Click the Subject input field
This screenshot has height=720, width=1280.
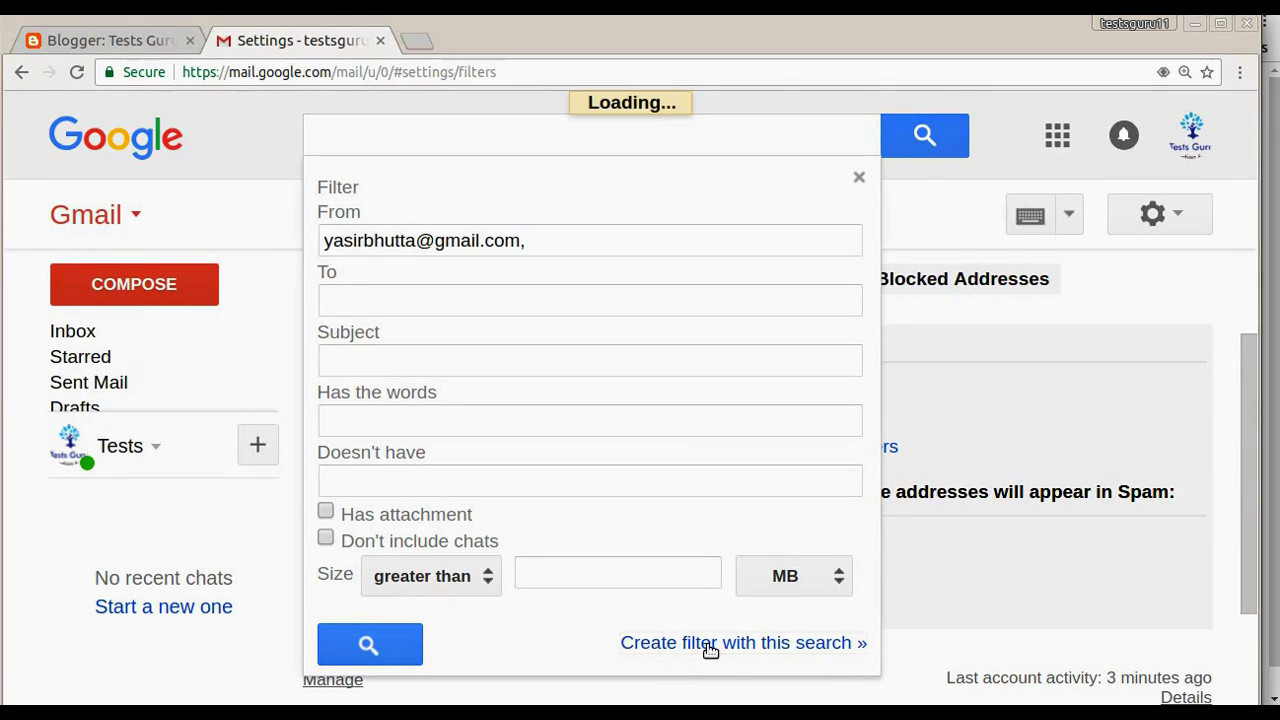coord(590,361)
